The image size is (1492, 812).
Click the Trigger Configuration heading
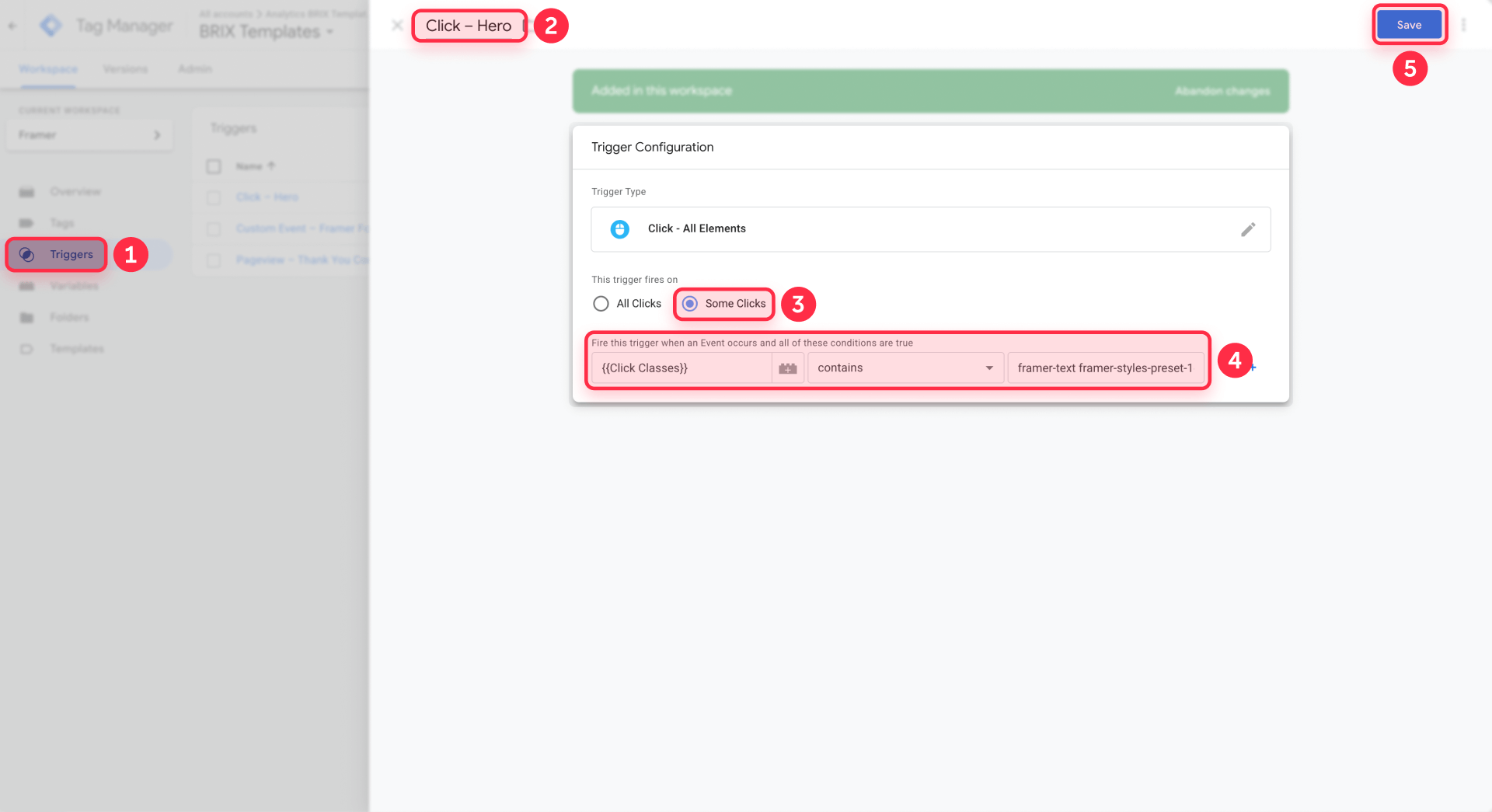click(x=652, y=147)
